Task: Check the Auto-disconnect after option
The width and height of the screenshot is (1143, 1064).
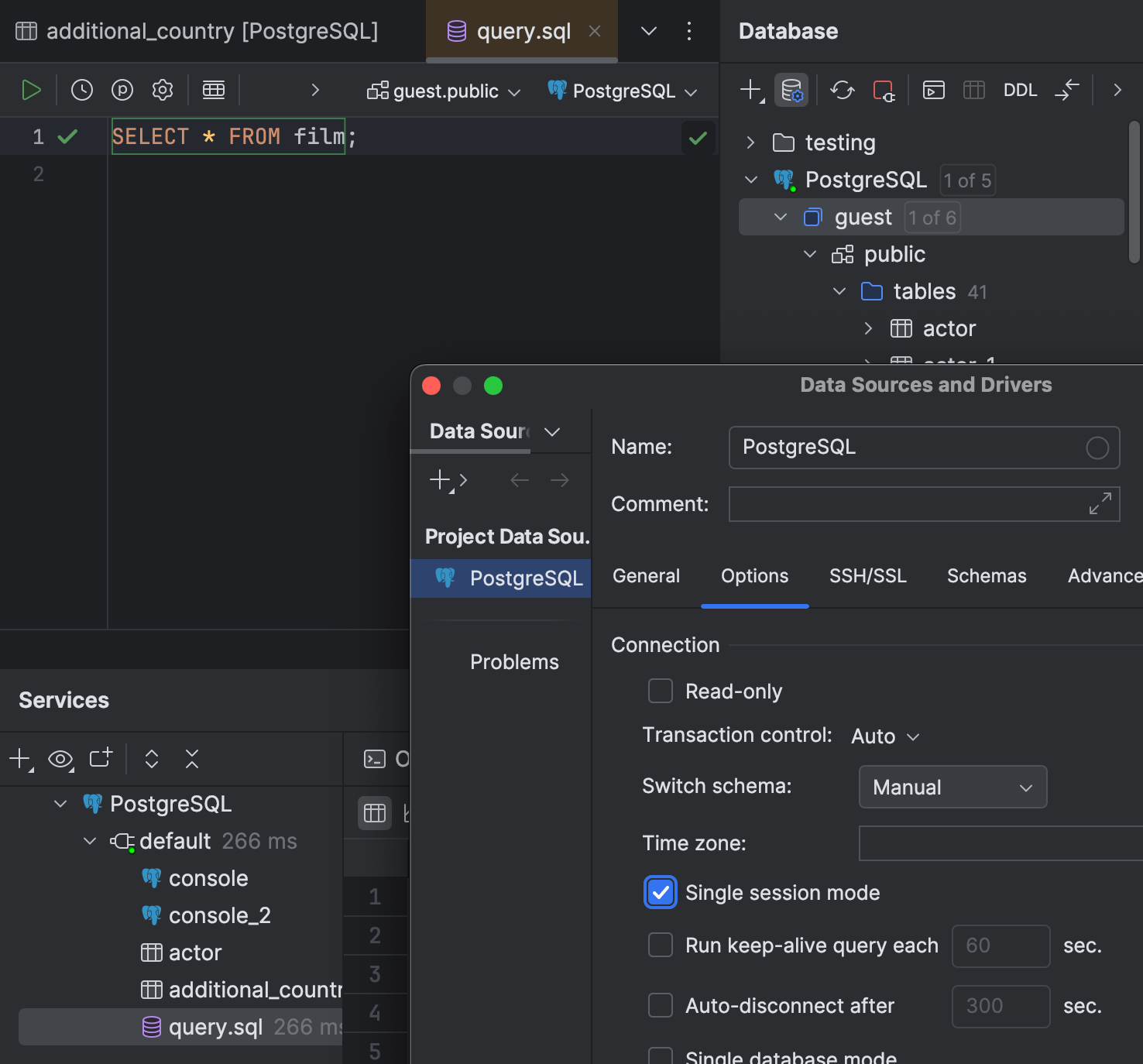Action: pos(660,1005)
